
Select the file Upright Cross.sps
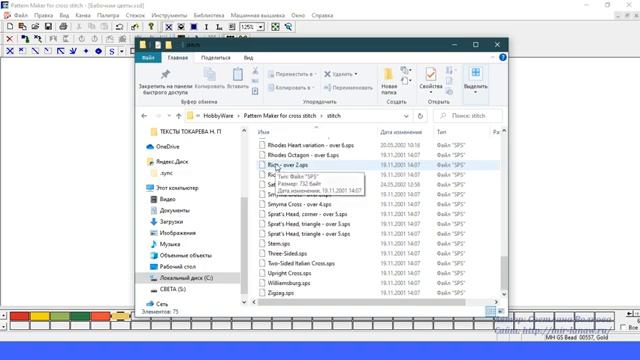pyautogui.click(x=289, y=273)
